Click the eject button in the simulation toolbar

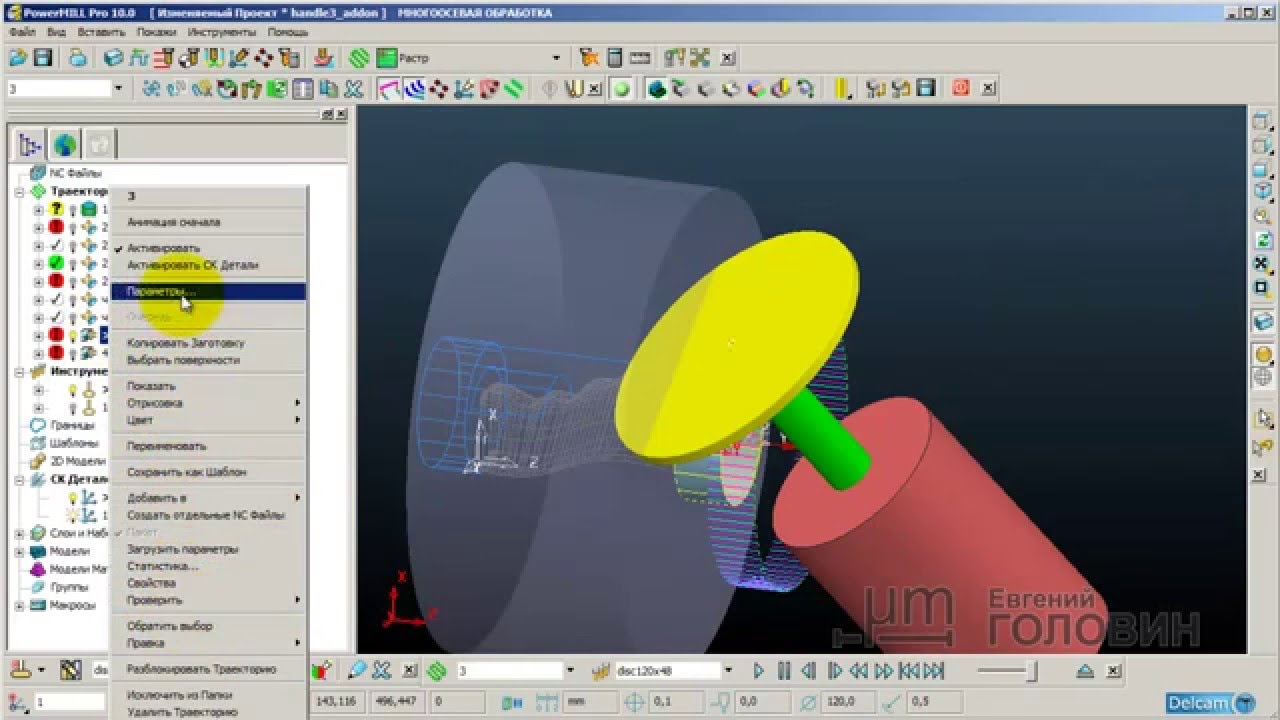point(1086,671)
